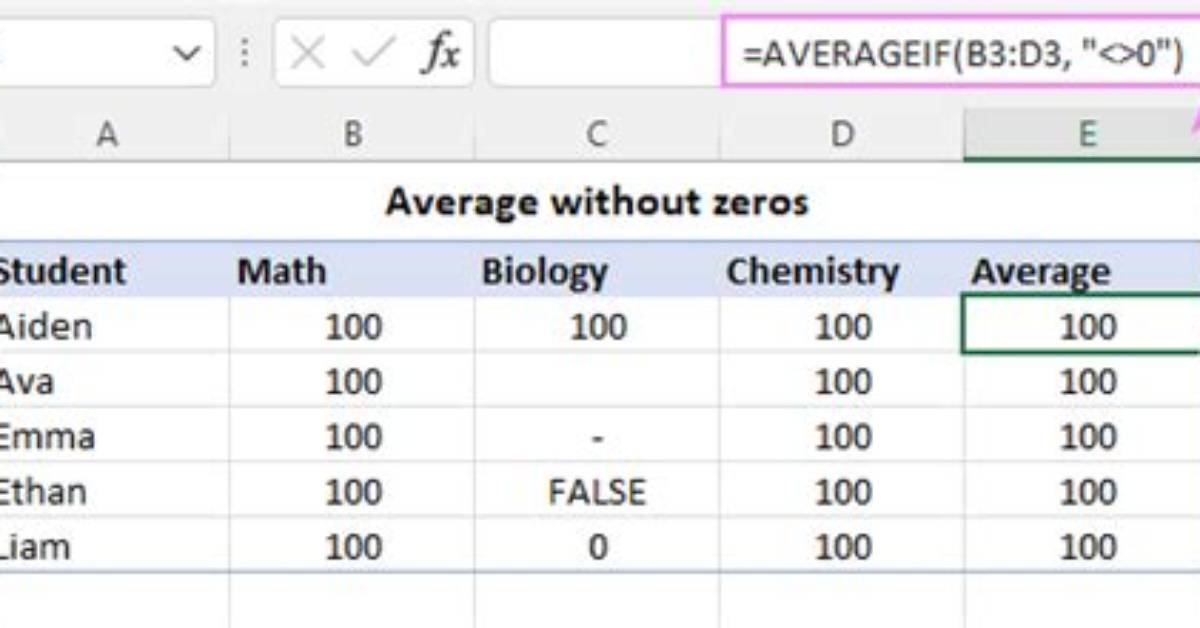This screenshot has height=628, width=1200.
Task: Select Aiden's Math score cell
Action: coord(352,326)
